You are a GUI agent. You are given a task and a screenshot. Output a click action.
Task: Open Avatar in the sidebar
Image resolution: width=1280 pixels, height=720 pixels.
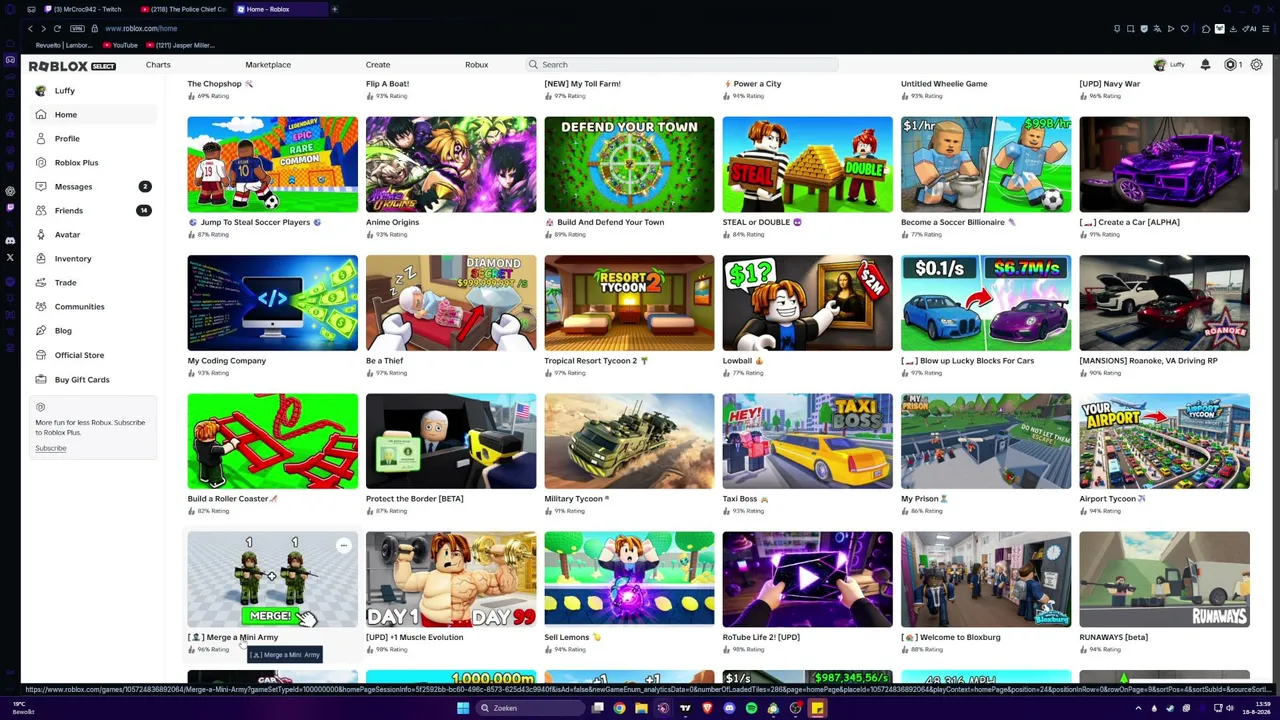coord(93,235)
